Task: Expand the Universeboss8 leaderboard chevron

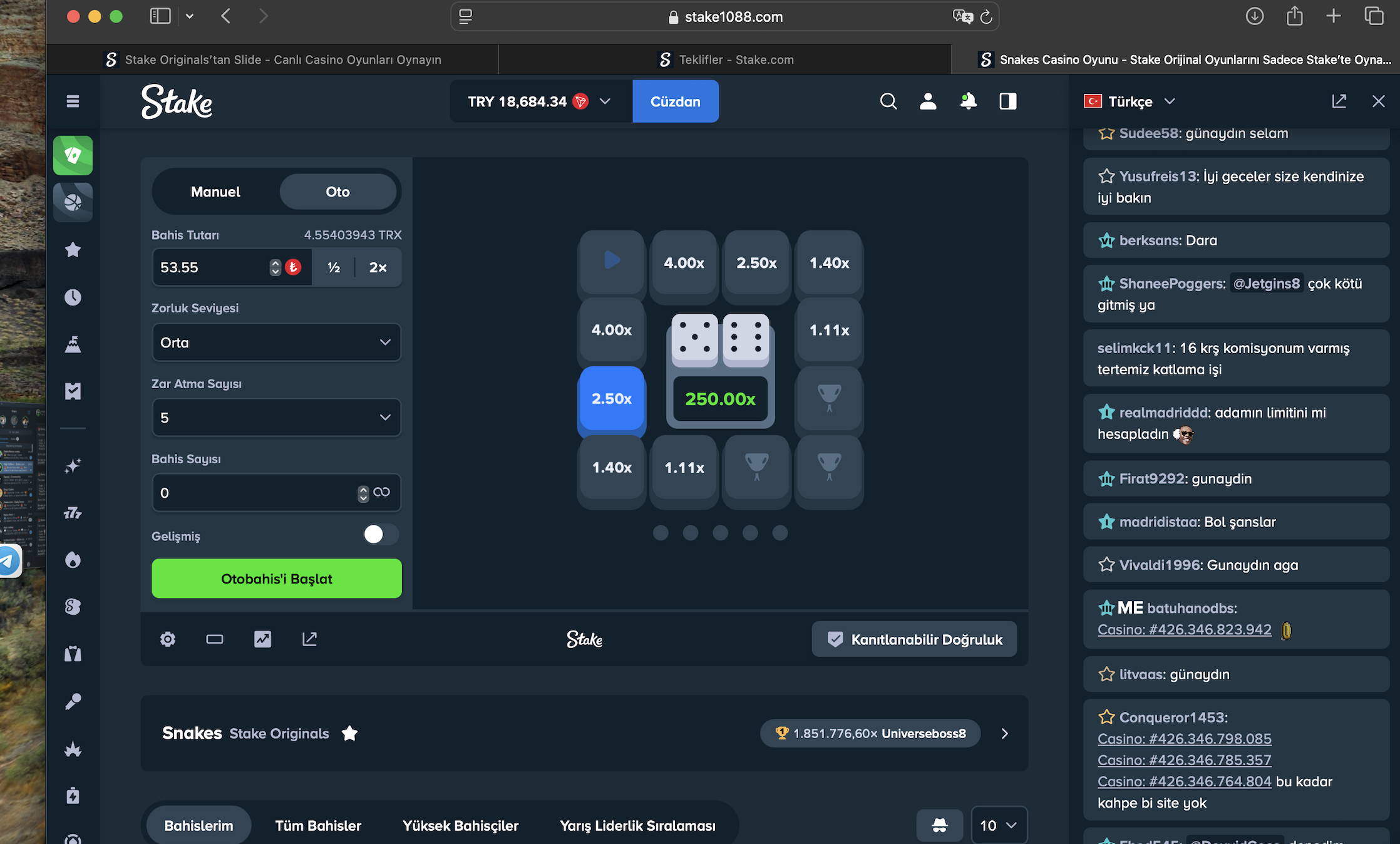Action: tap(1005, 733)
